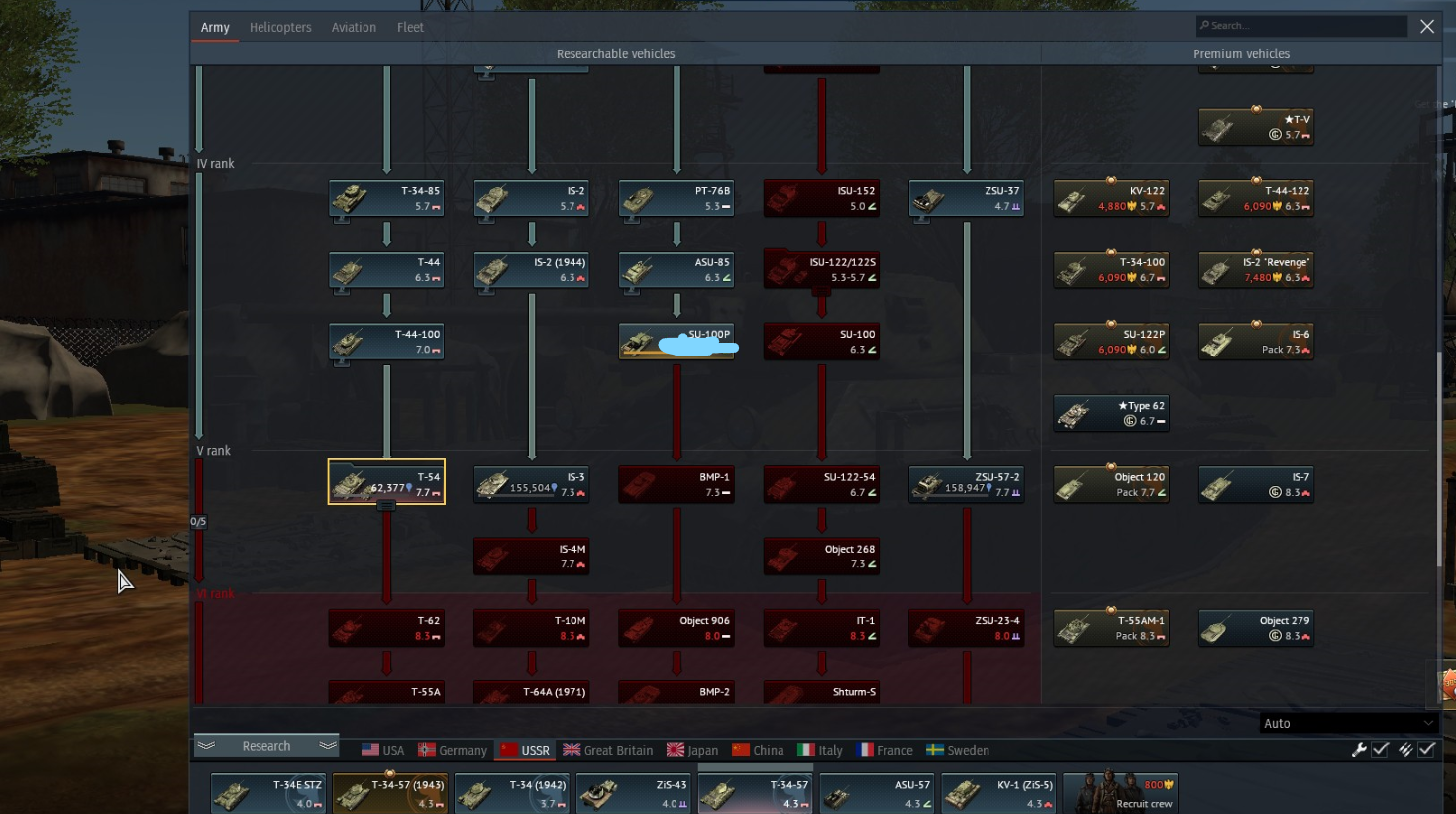Image resolution: width=1456 pixels, height=814 pixels.
Task: Click right chevron on Research bar
Action: click(x=328, y=746)
